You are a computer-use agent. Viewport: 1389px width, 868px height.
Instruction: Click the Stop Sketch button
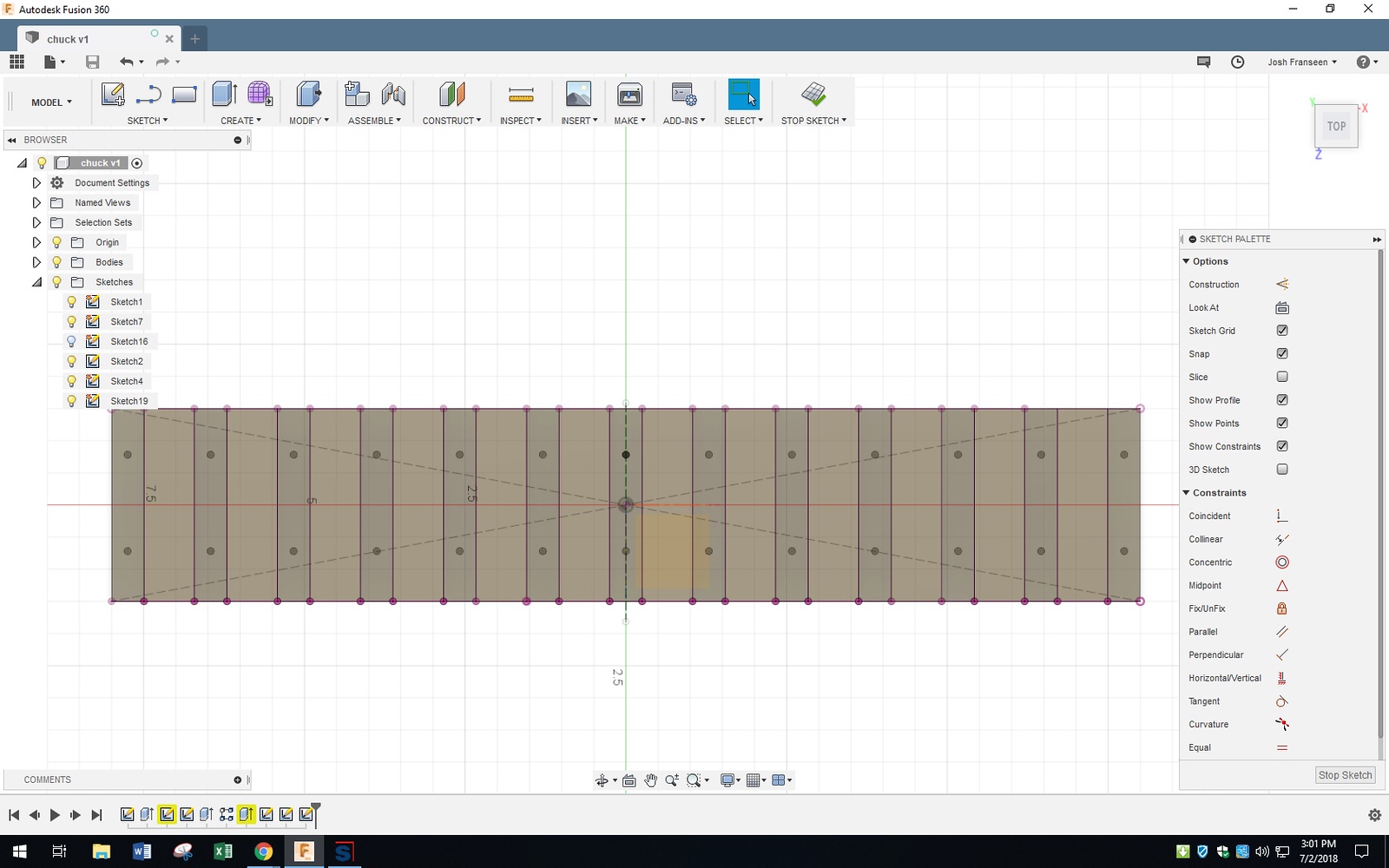1345,775
